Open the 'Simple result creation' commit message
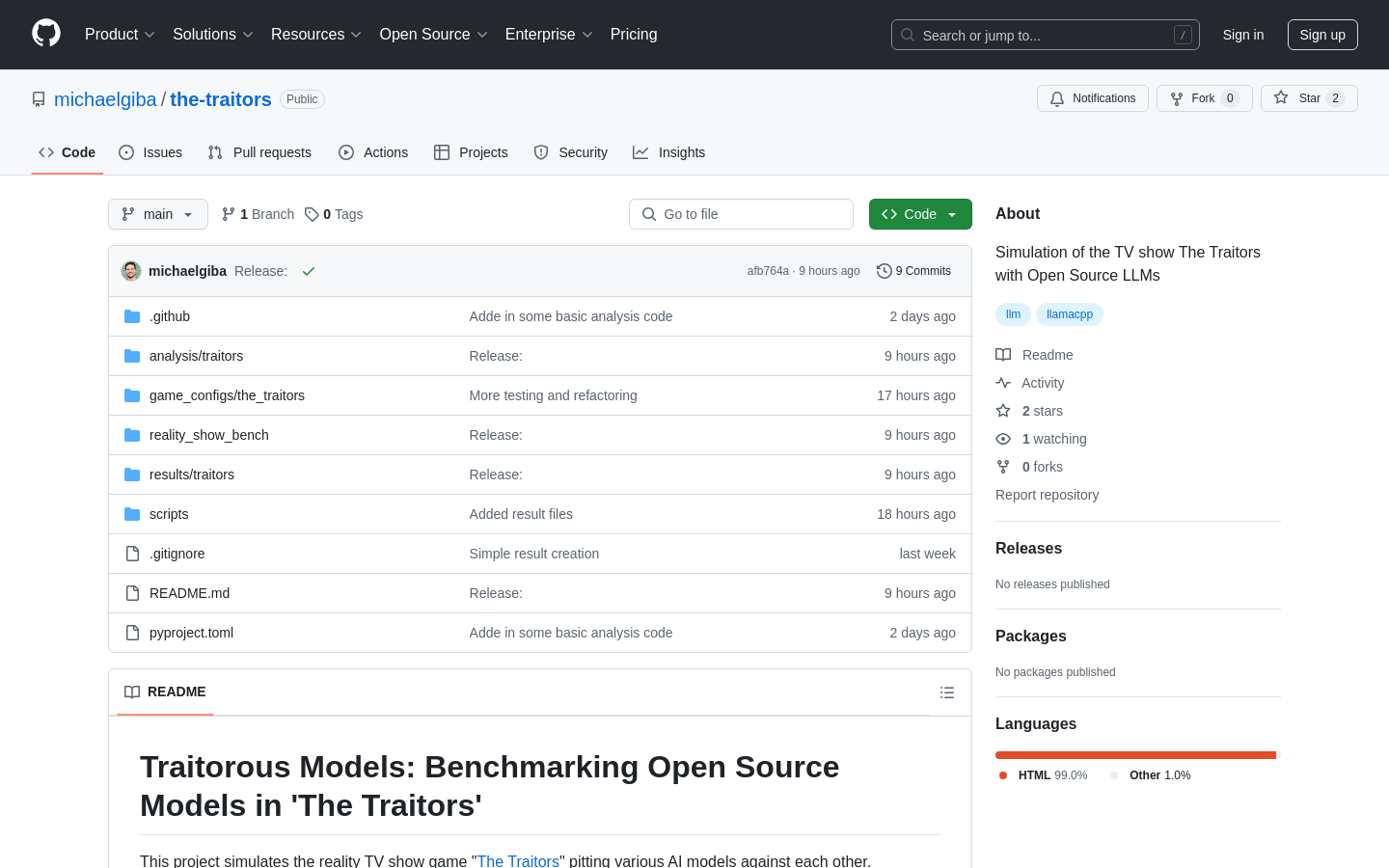This screenshot has height=868, width=1389. [x=533, y=554]
